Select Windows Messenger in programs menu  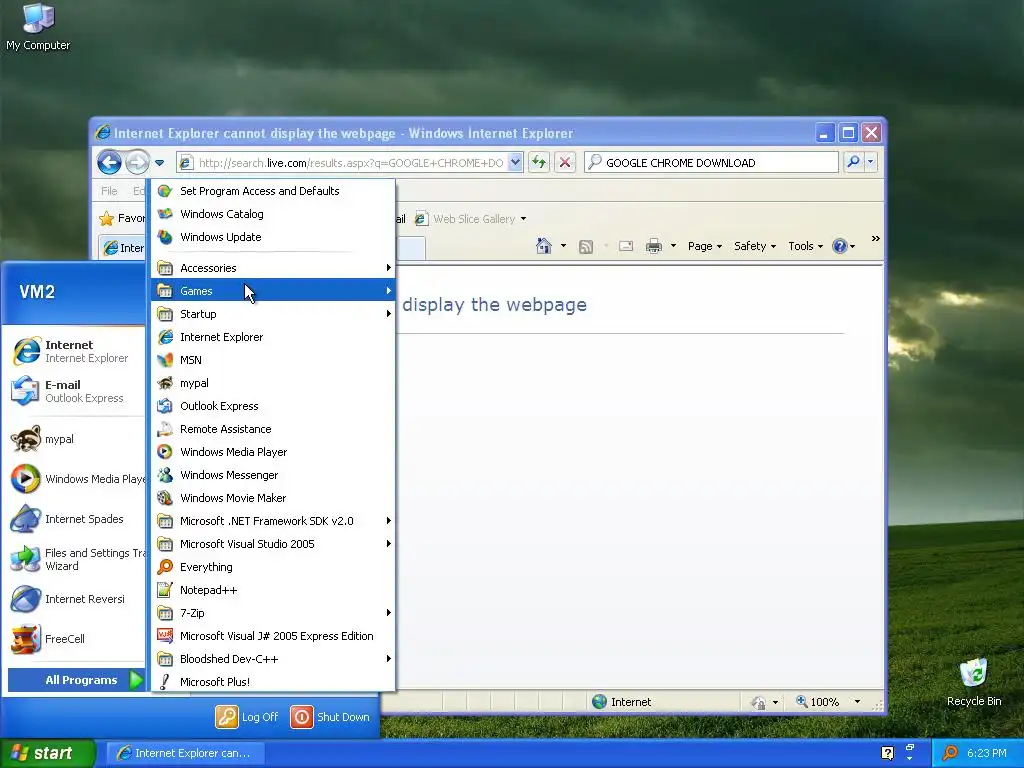(273, 475)
